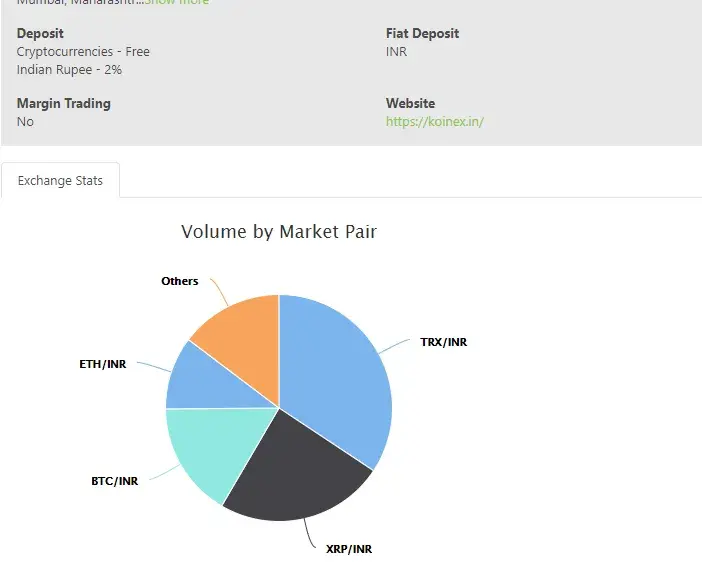702x566 pixels.
Task: Click the XRP/INR chart label
Action: coord(349,549)
